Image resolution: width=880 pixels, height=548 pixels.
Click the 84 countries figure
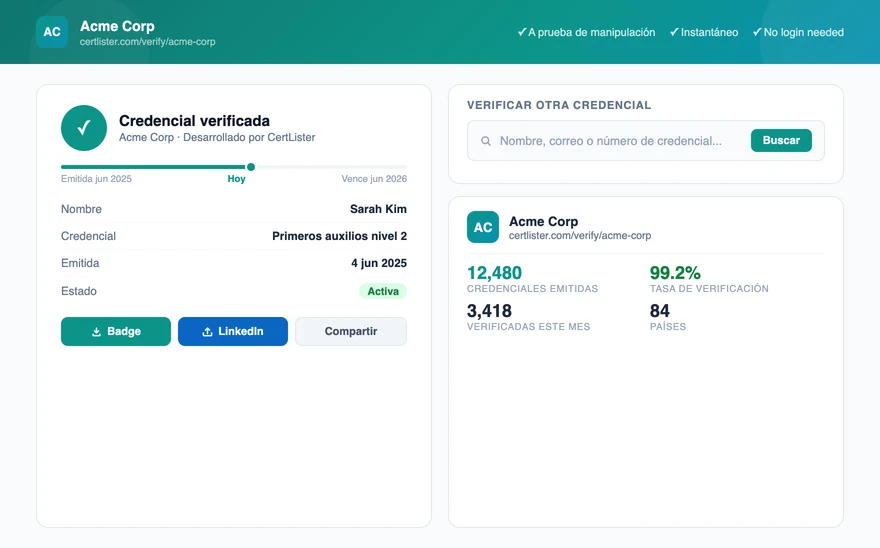(x=659, y=310)
